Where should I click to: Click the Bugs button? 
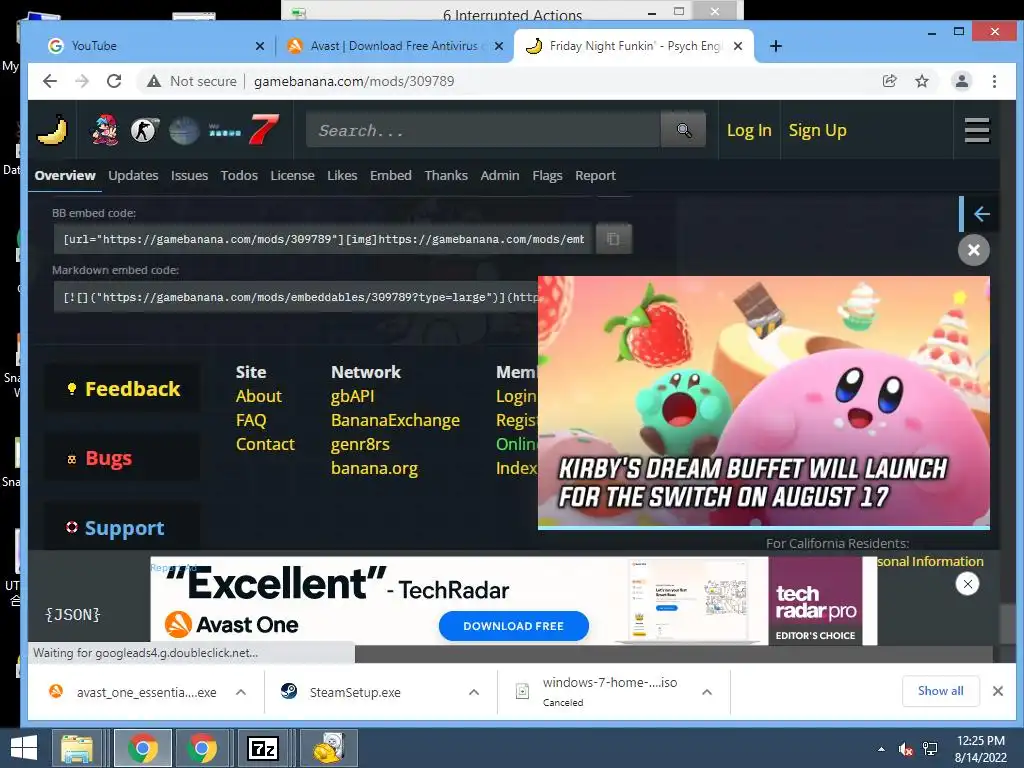pos(122,458)
